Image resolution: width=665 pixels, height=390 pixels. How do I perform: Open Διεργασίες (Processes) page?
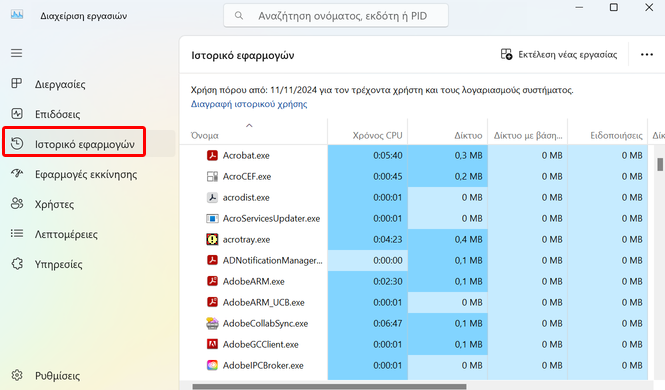click(x=60, y=84)
